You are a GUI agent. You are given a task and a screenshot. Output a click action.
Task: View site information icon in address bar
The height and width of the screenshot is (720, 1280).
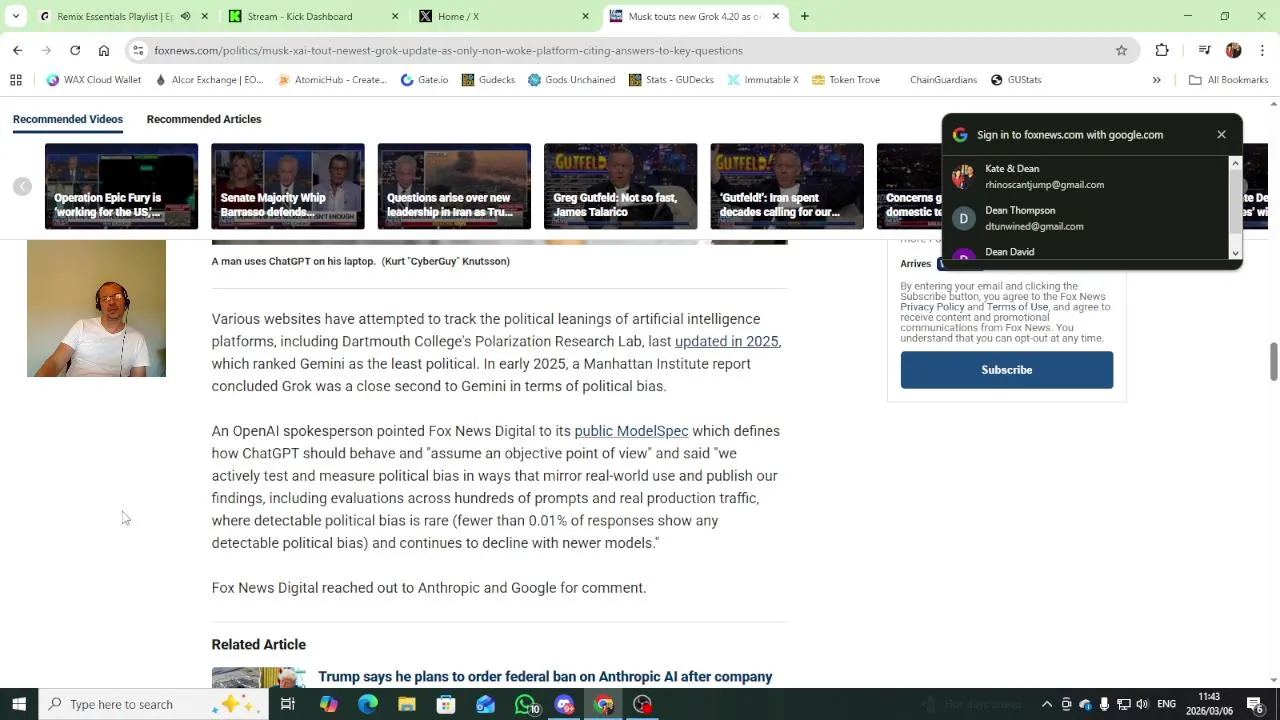click(139, 50)
